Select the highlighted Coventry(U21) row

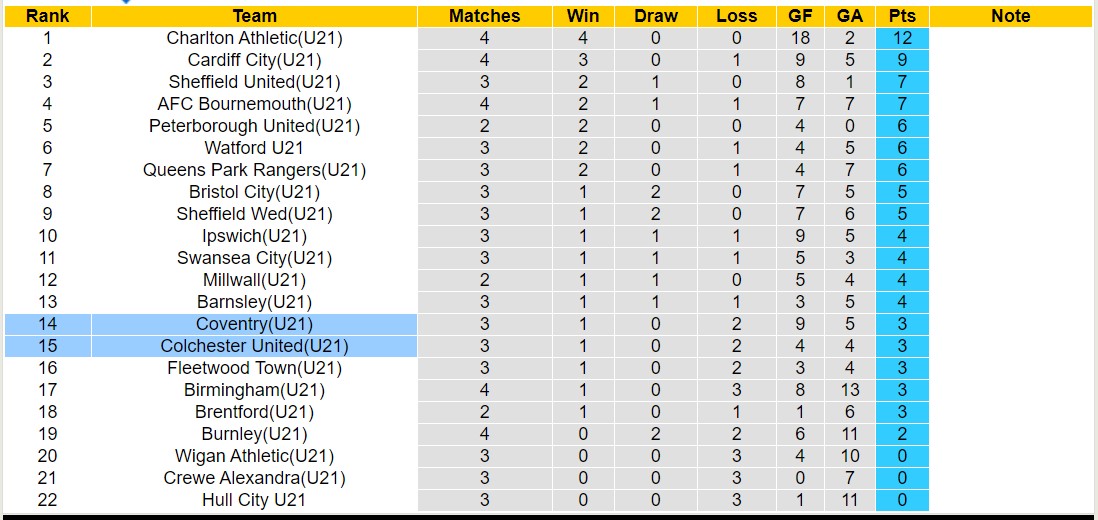[x=254, y=324]
